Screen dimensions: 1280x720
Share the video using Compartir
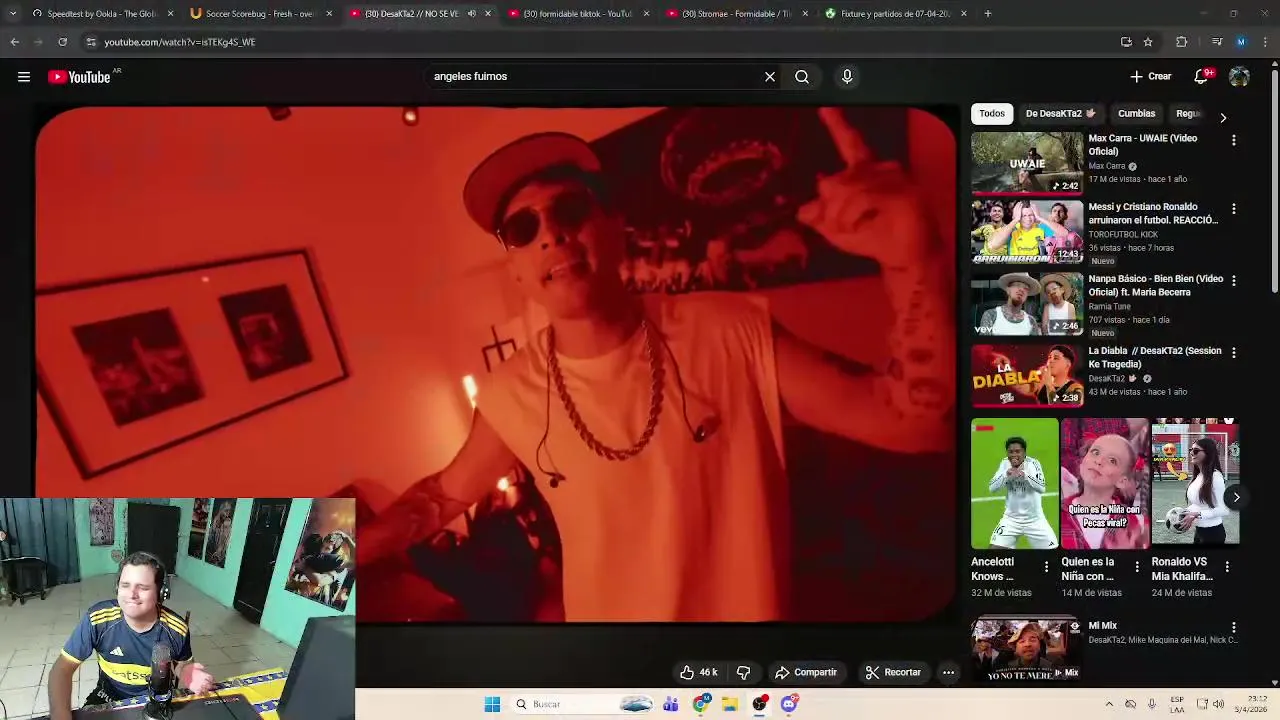pos(806,672)
